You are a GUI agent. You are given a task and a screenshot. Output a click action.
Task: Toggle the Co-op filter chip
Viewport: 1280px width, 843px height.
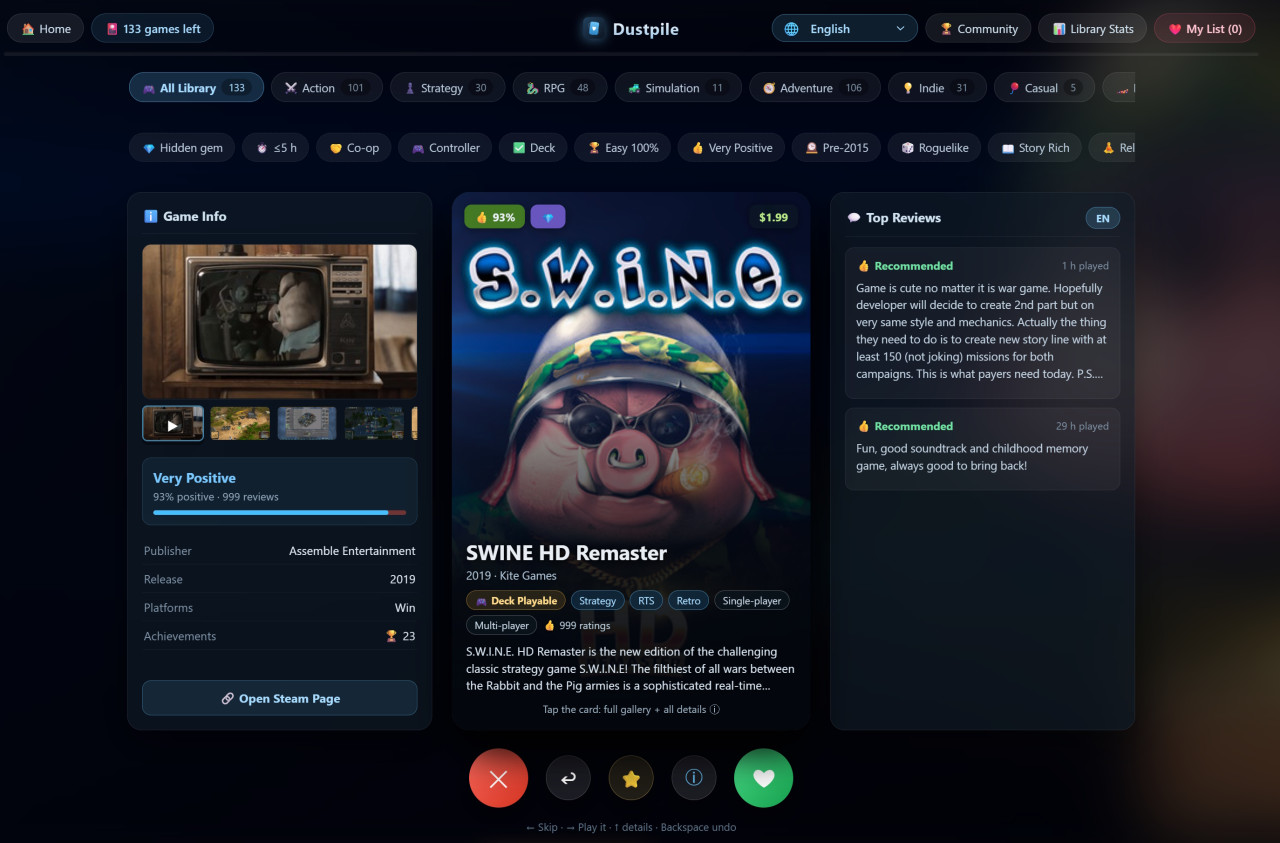[x=354, y=148]
